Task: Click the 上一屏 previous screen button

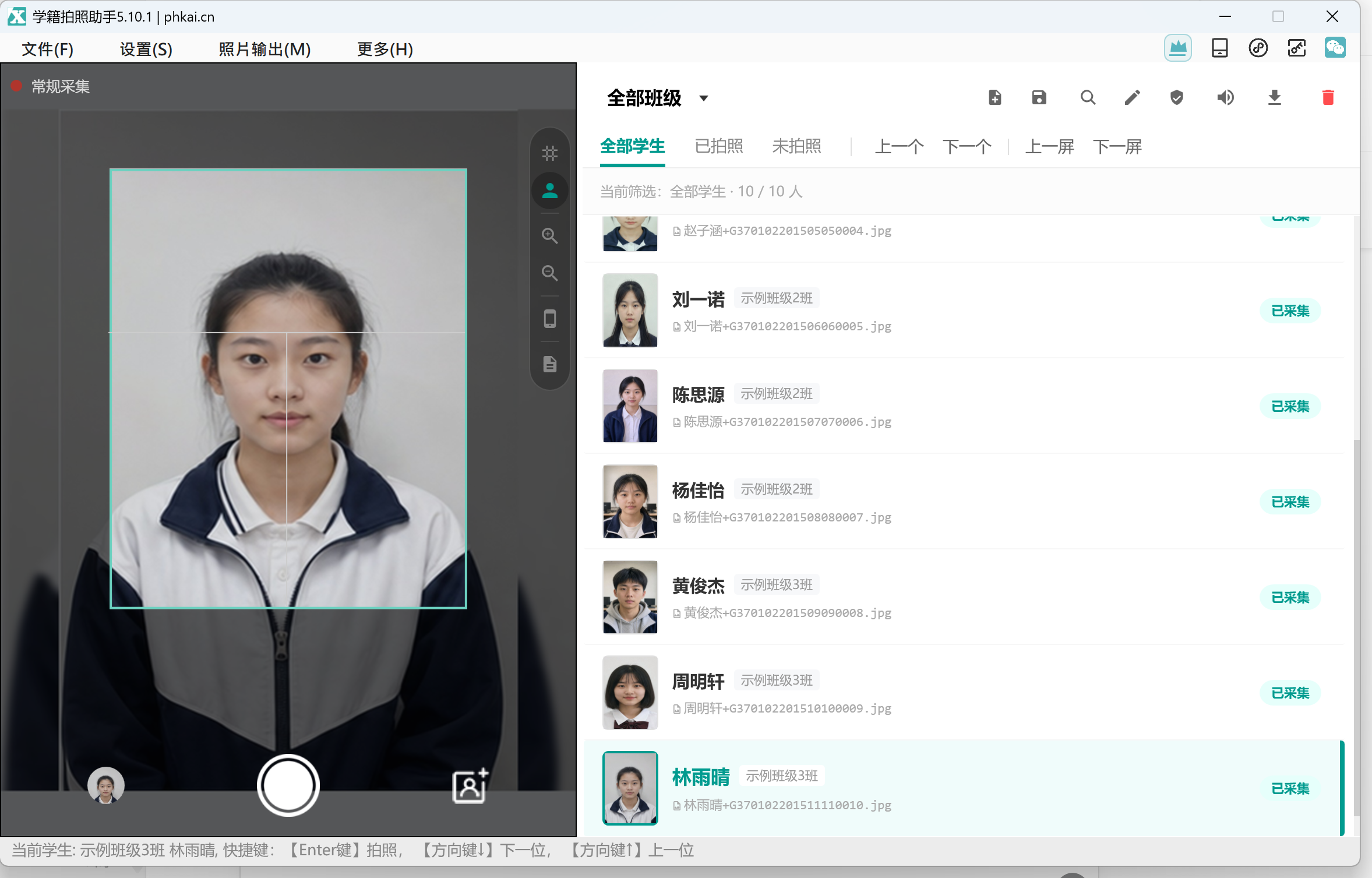Action: (1049, 146)
